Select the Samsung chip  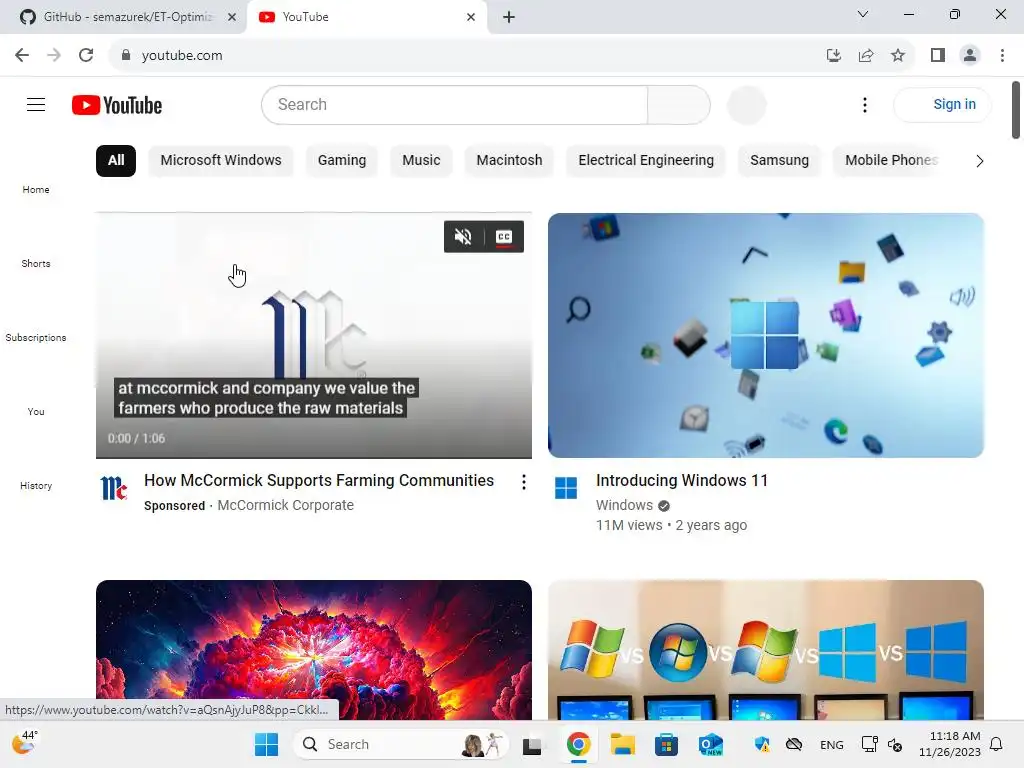[x=779, y=161]
